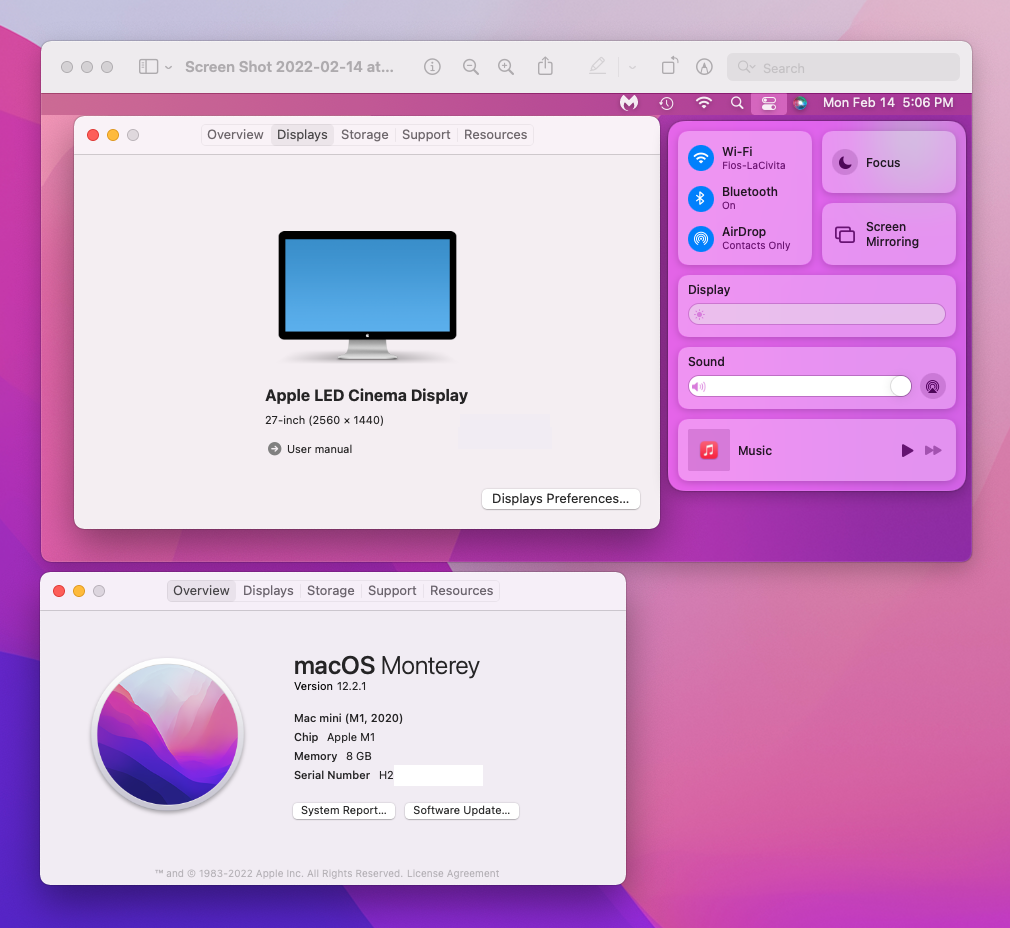Viewport: 1010px width, 928px height.
Task: Open the License Agreement link
Action: (453, 873)
